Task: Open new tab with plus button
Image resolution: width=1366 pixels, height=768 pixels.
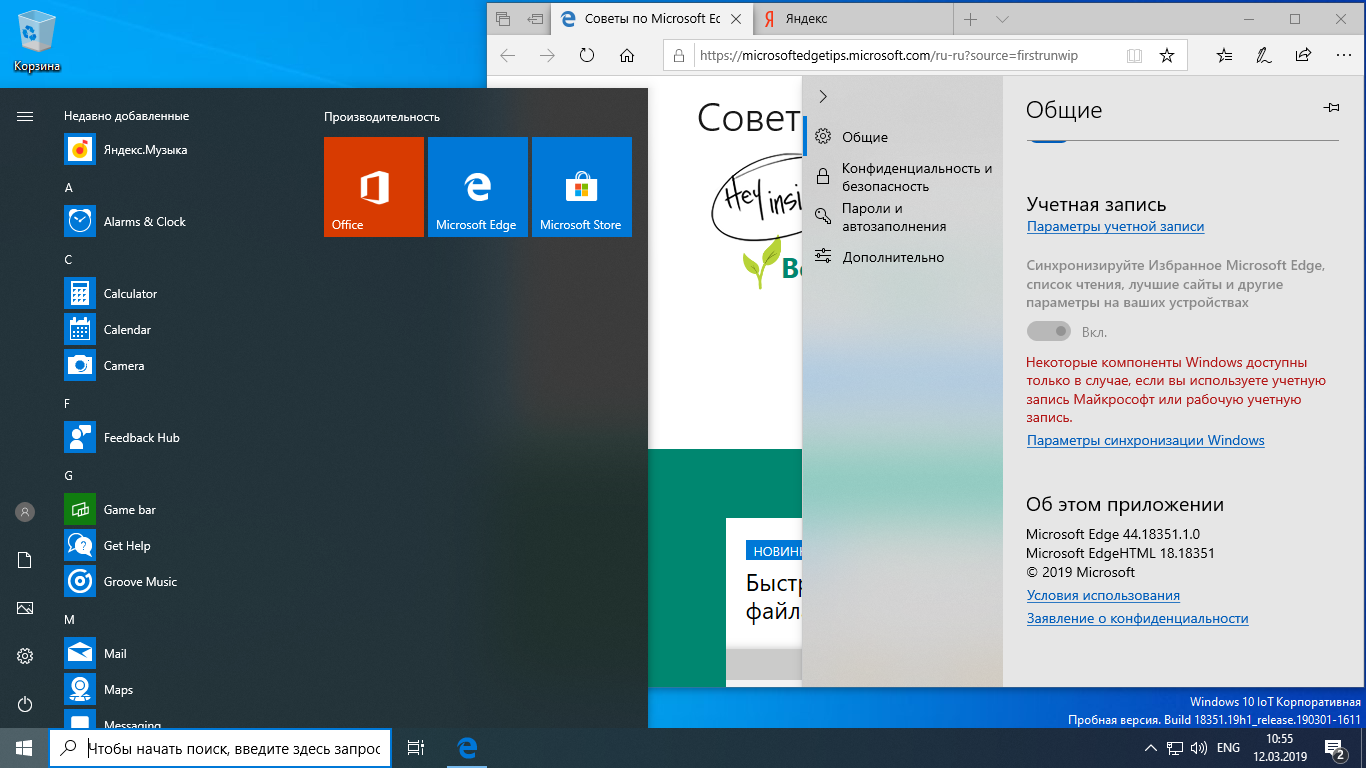Action: (x=970, y=19)
